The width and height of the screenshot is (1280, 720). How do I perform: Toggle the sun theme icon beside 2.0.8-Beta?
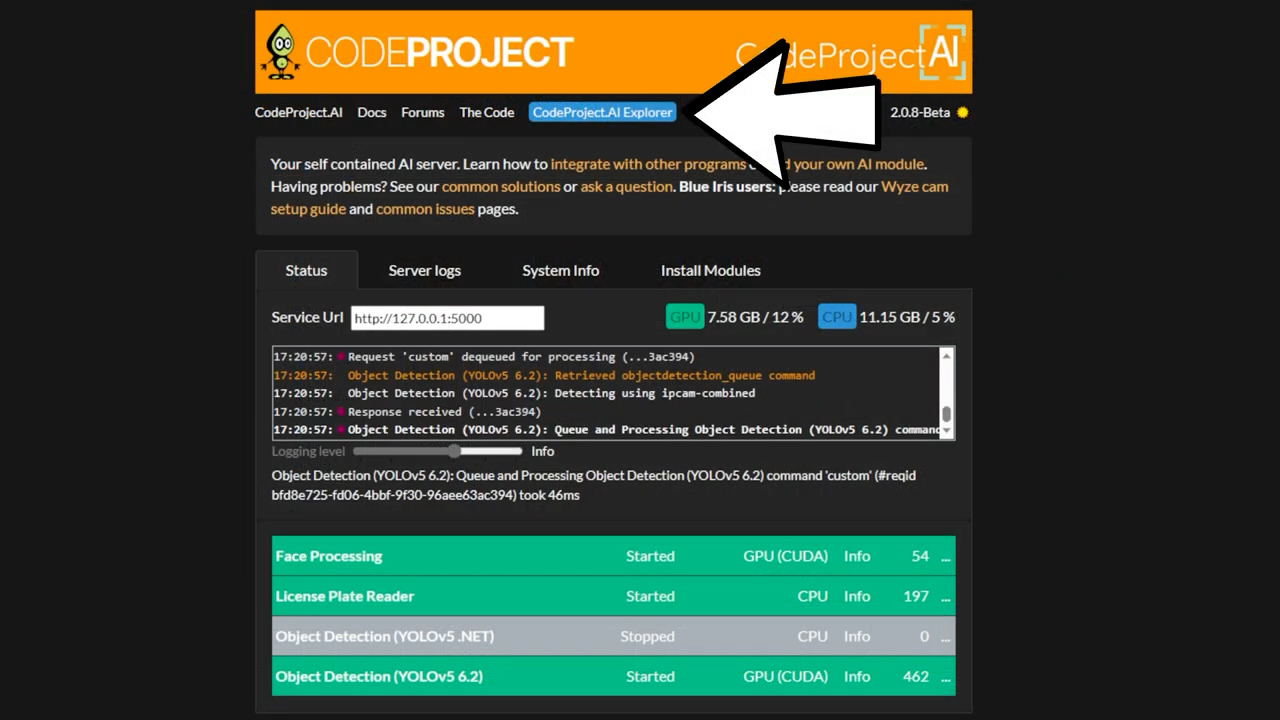pyautogui.click(x=962, y=112)
